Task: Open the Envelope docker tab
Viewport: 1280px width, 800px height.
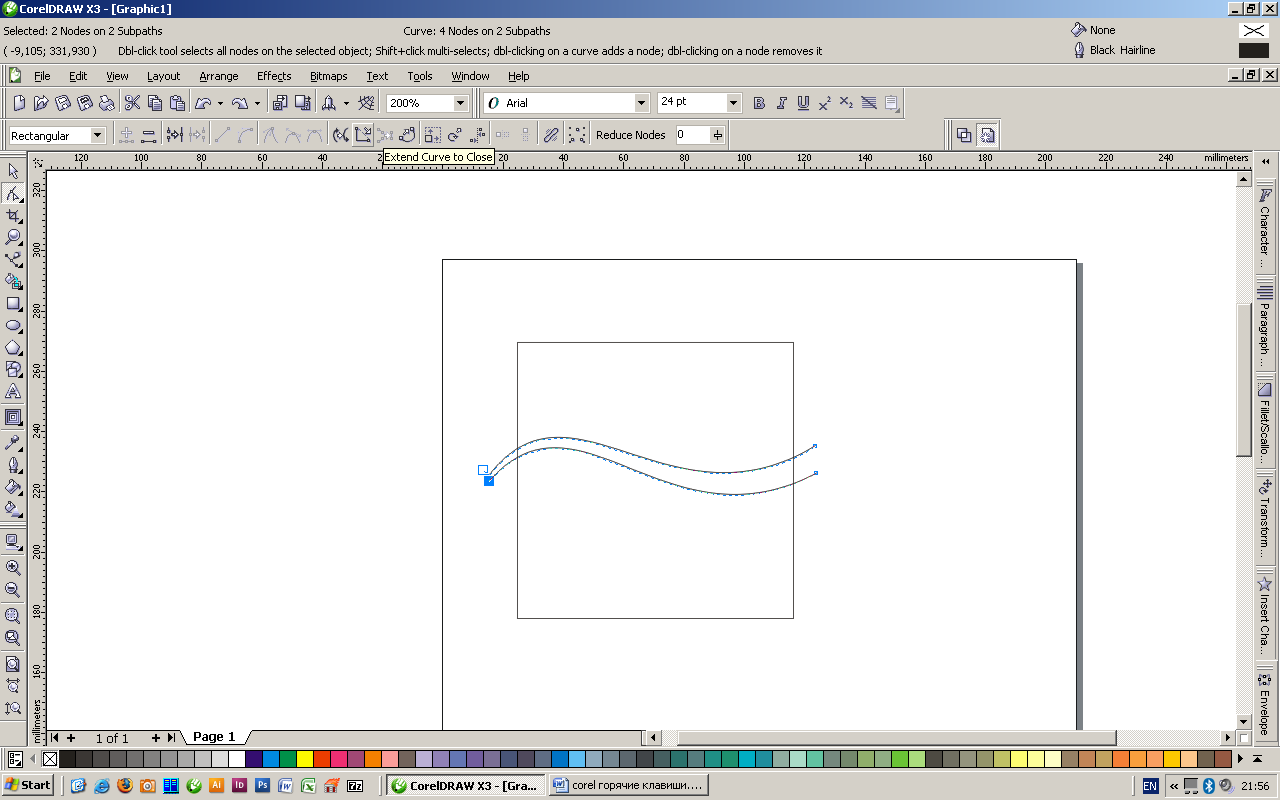Action: coord(1265,703)
